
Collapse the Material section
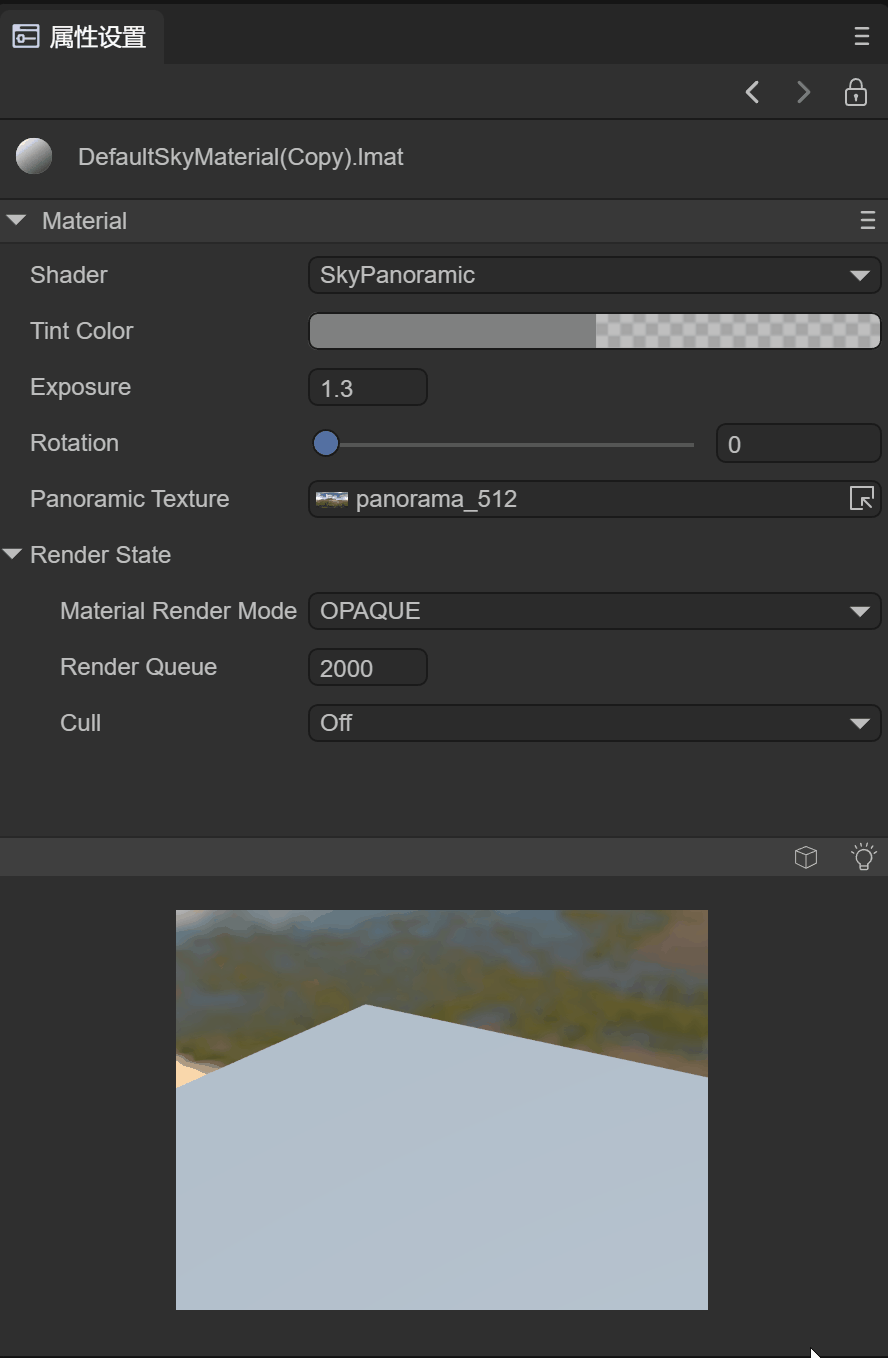16,221
